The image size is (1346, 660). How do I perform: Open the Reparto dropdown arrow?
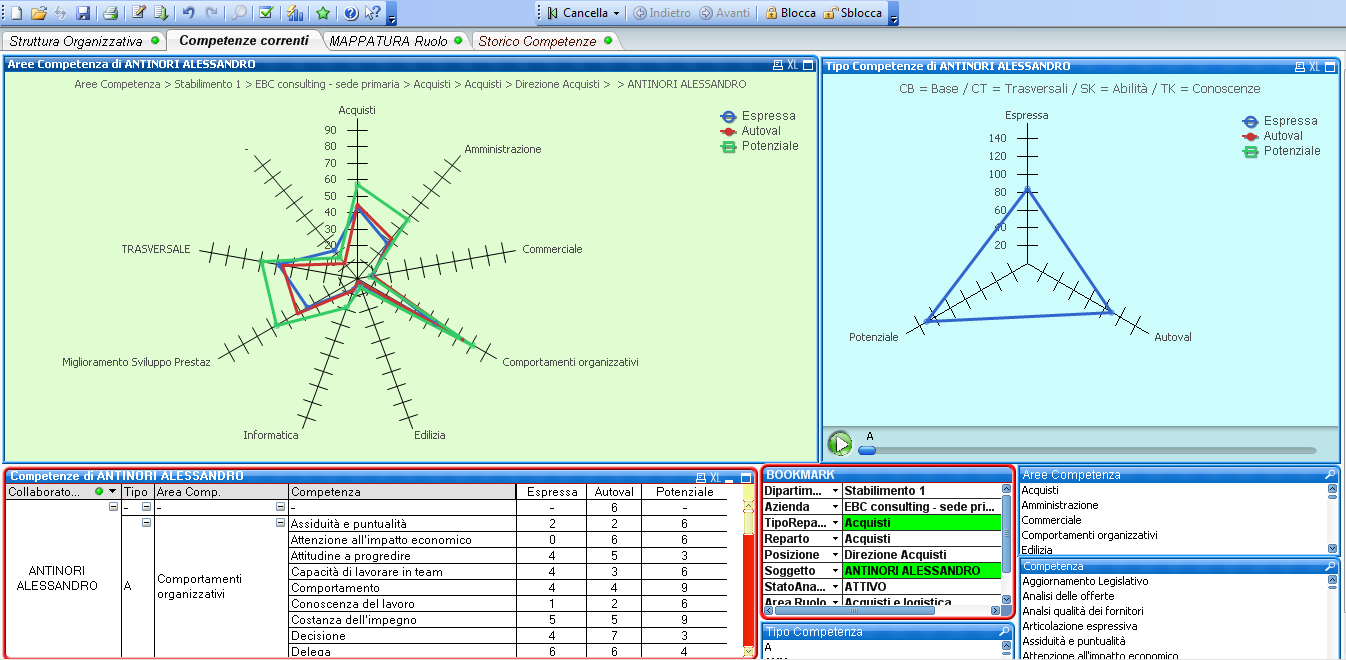[835, 539]
